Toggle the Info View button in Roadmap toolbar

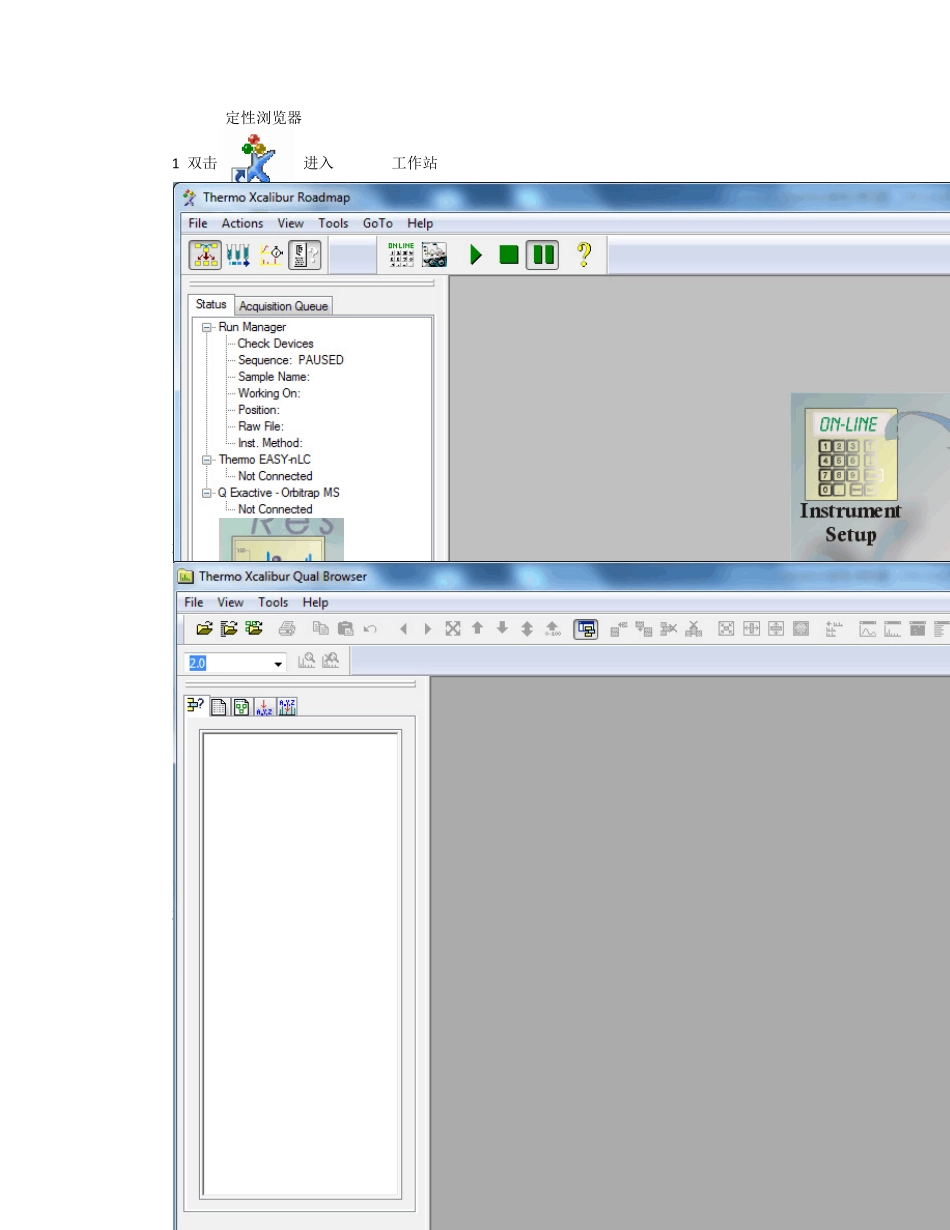[304, 255]
